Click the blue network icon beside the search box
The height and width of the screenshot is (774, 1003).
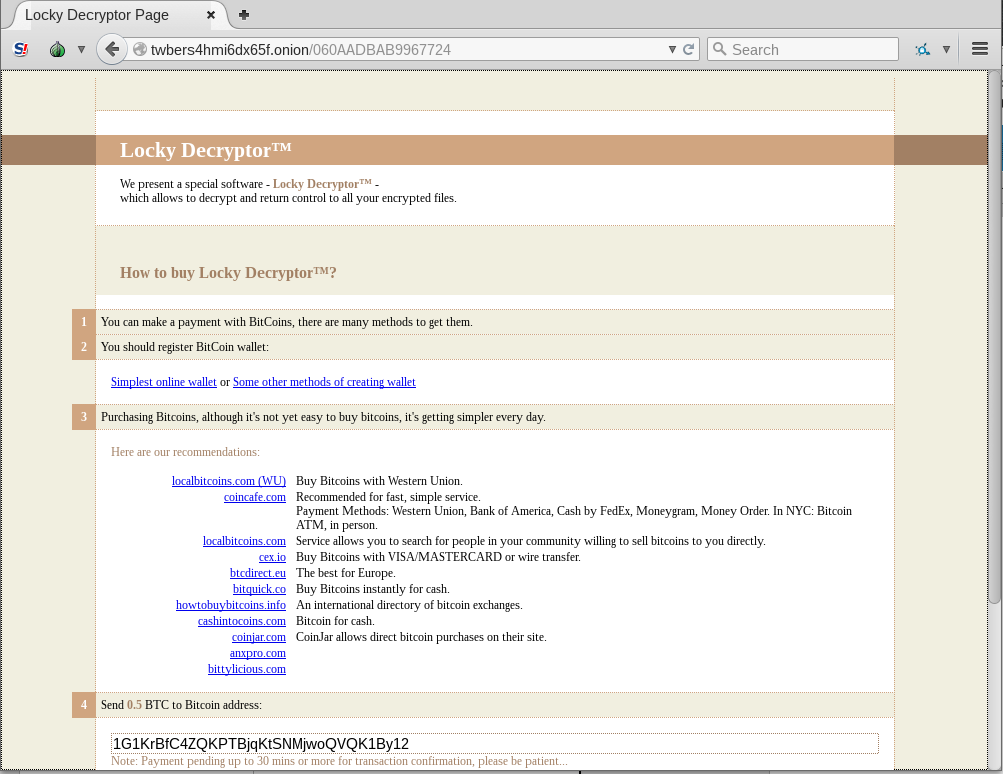click(922, 49)
